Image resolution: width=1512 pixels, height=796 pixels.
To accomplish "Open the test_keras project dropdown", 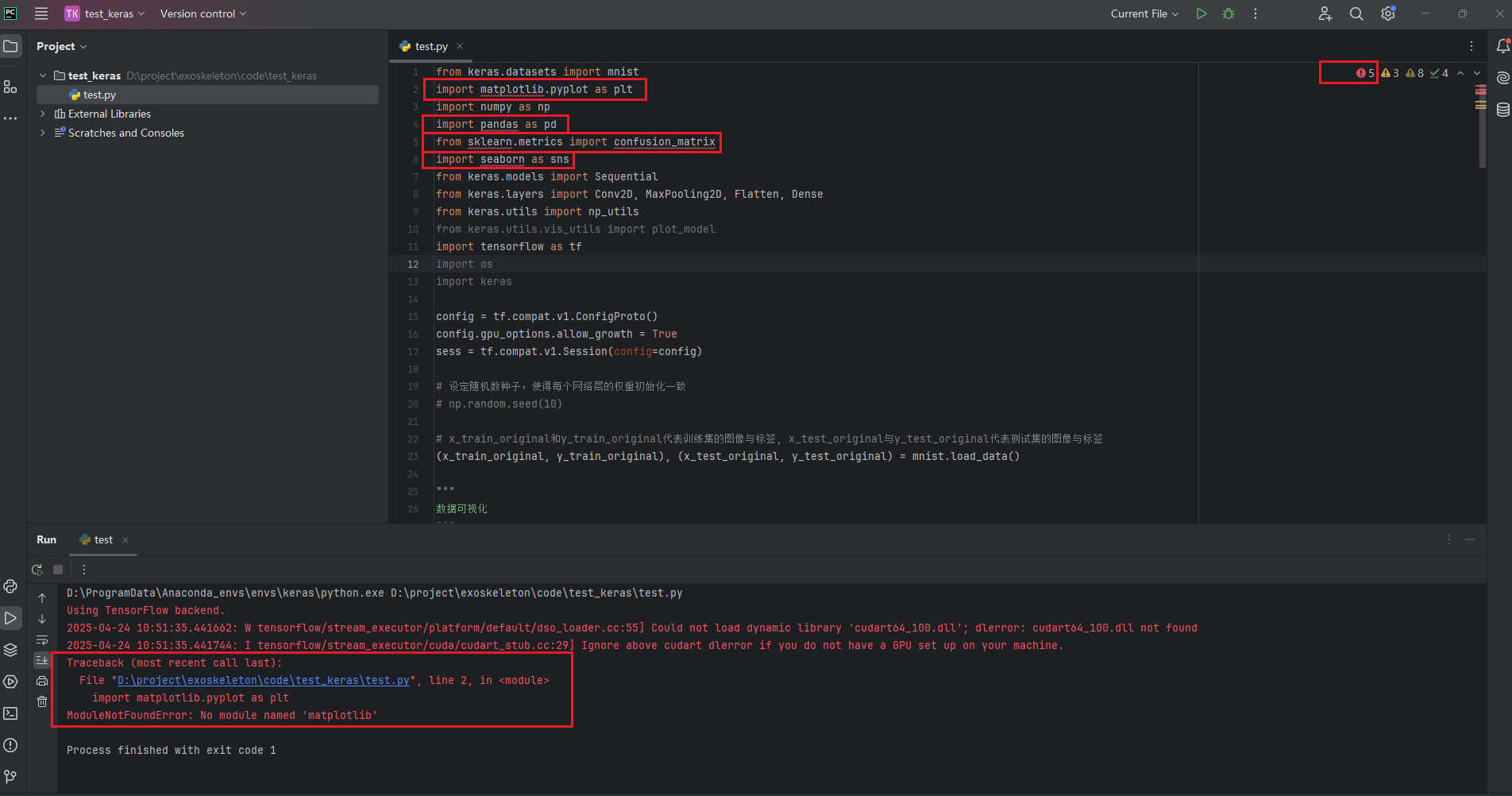I will click(105, 14).
